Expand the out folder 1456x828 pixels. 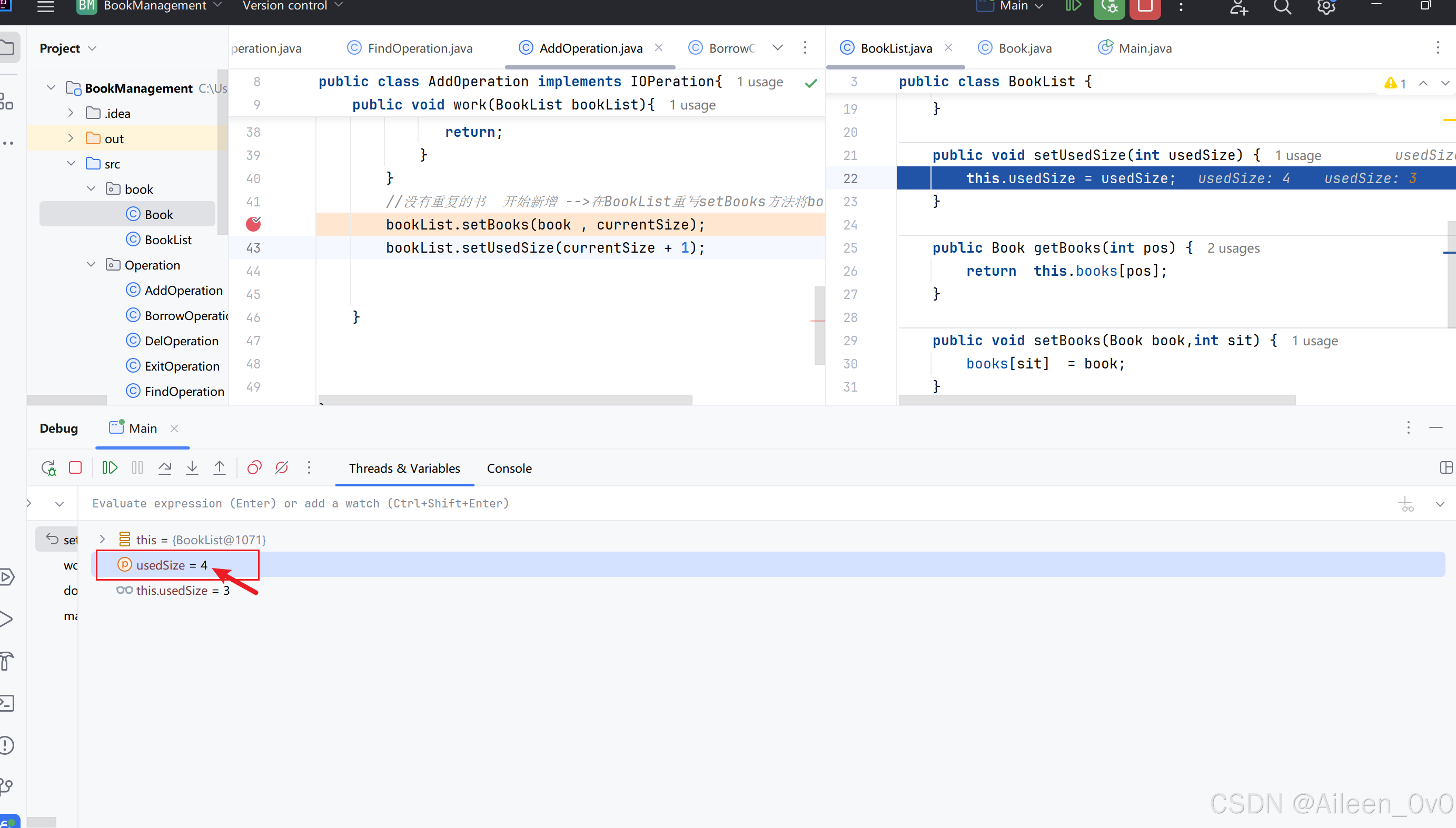click(x=71, y=138)
